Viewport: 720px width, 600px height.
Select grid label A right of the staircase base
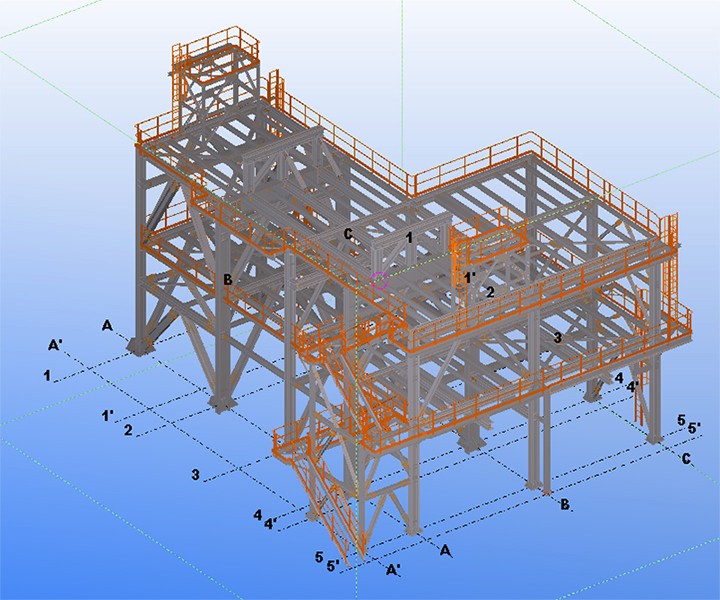(x=446, y=549)
